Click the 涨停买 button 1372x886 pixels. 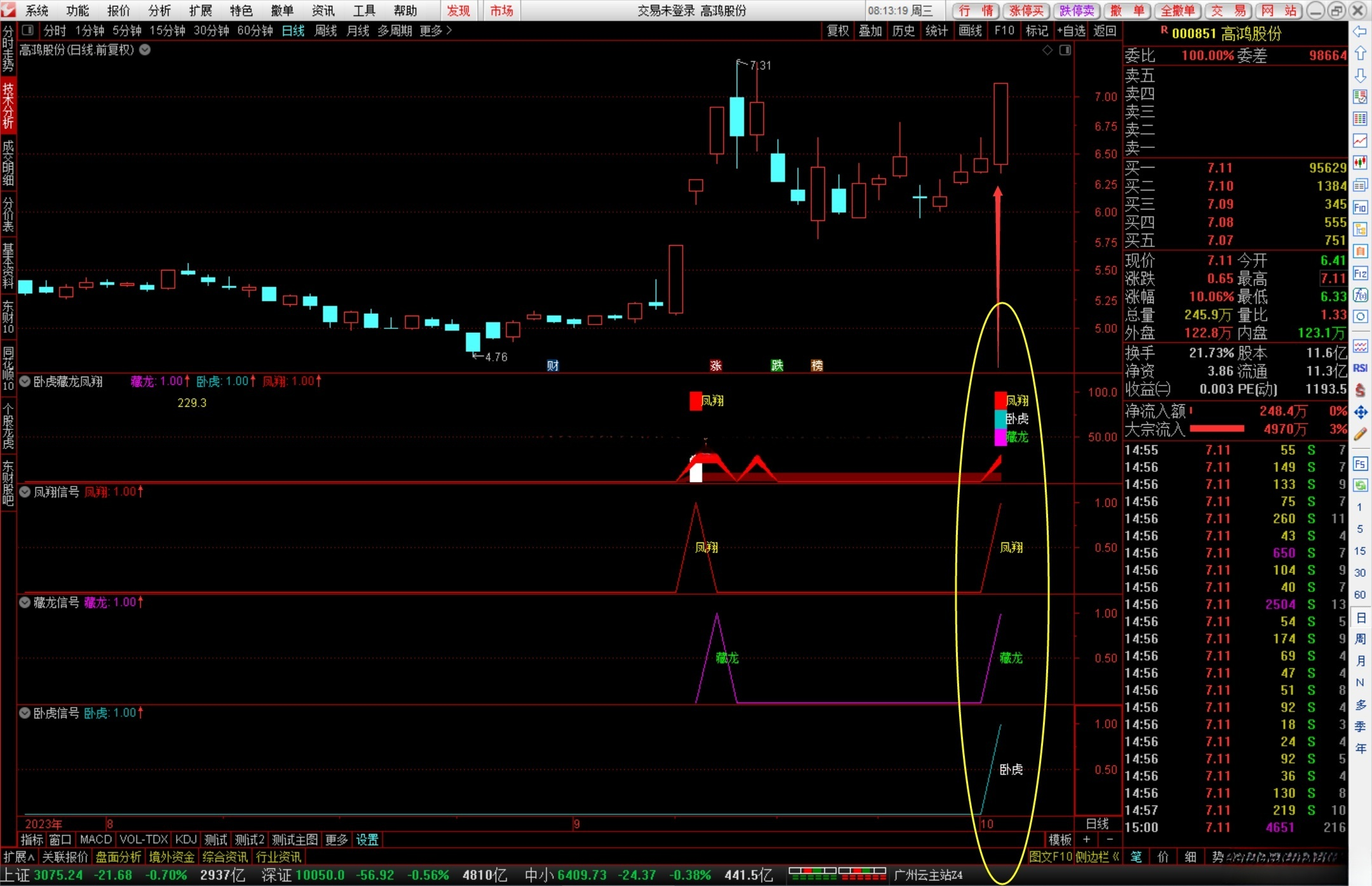[1026, 11]
